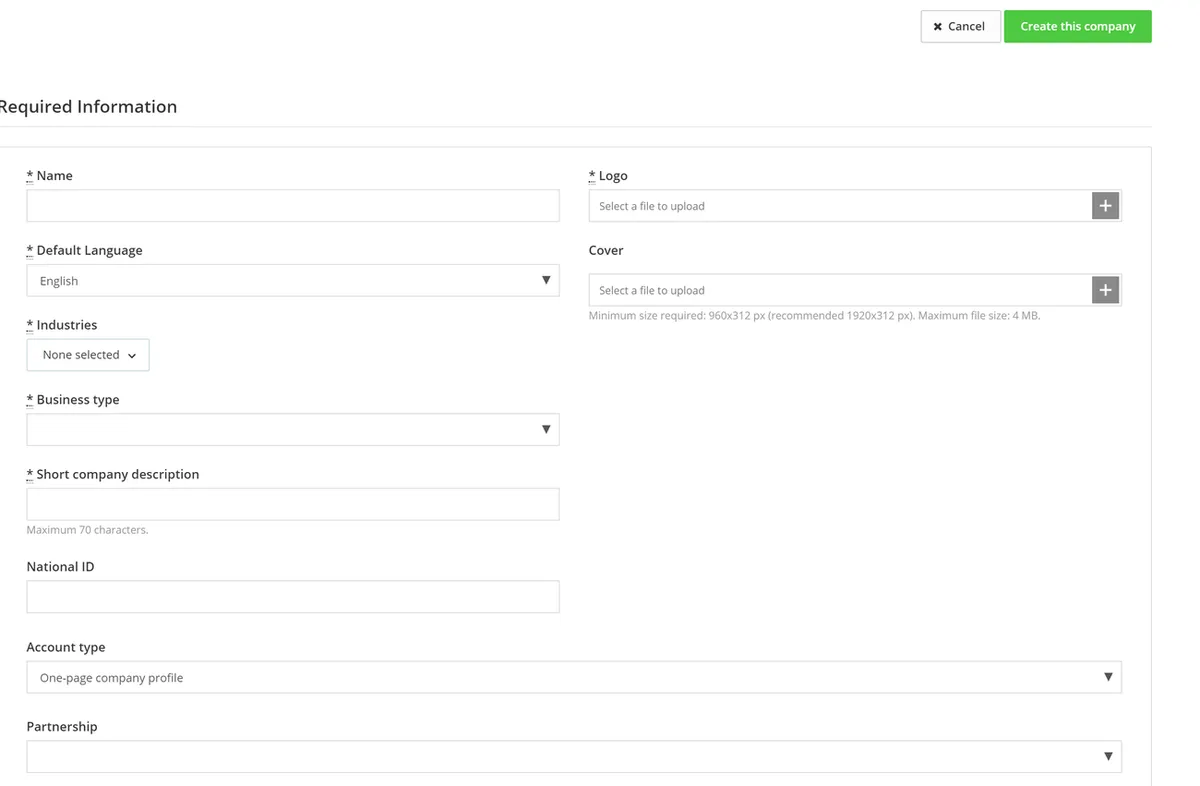
Task: Click the Default Language label
Action: pos(85,251)
